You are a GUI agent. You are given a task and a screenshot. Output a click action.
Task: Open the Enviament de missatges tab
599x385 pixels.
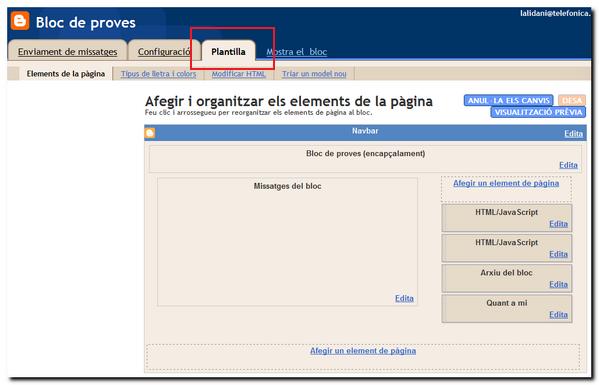[x=67, y=52]
